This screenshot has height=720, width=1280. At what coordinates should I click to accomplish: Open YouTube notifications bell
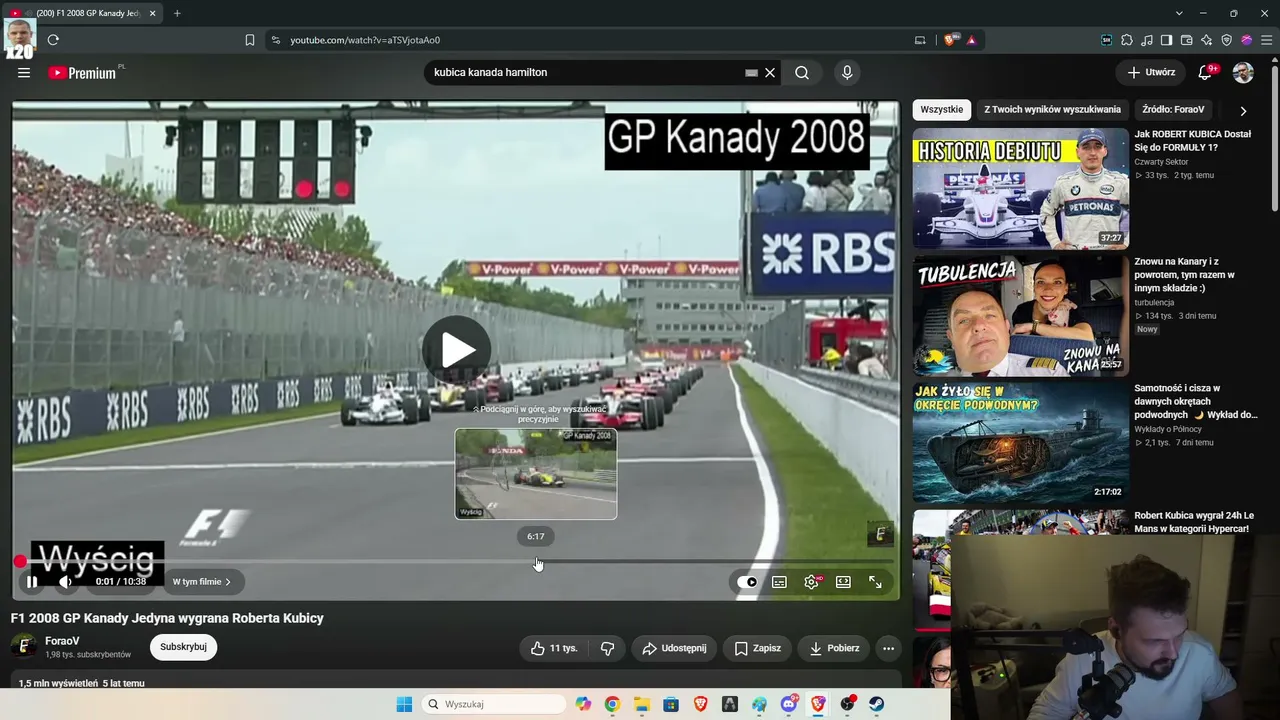1205,73
